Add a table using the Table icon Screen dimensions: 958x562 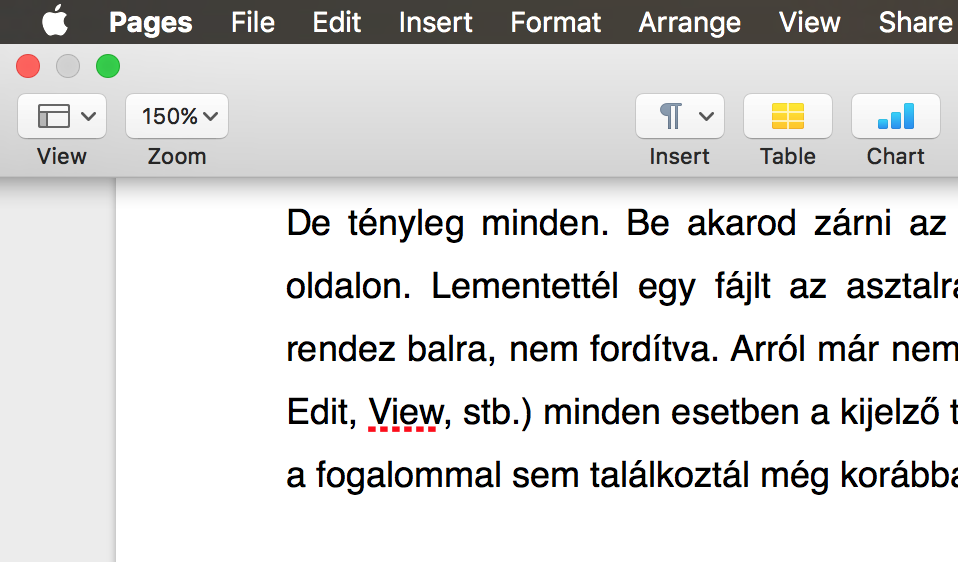(x=787, y=117)
